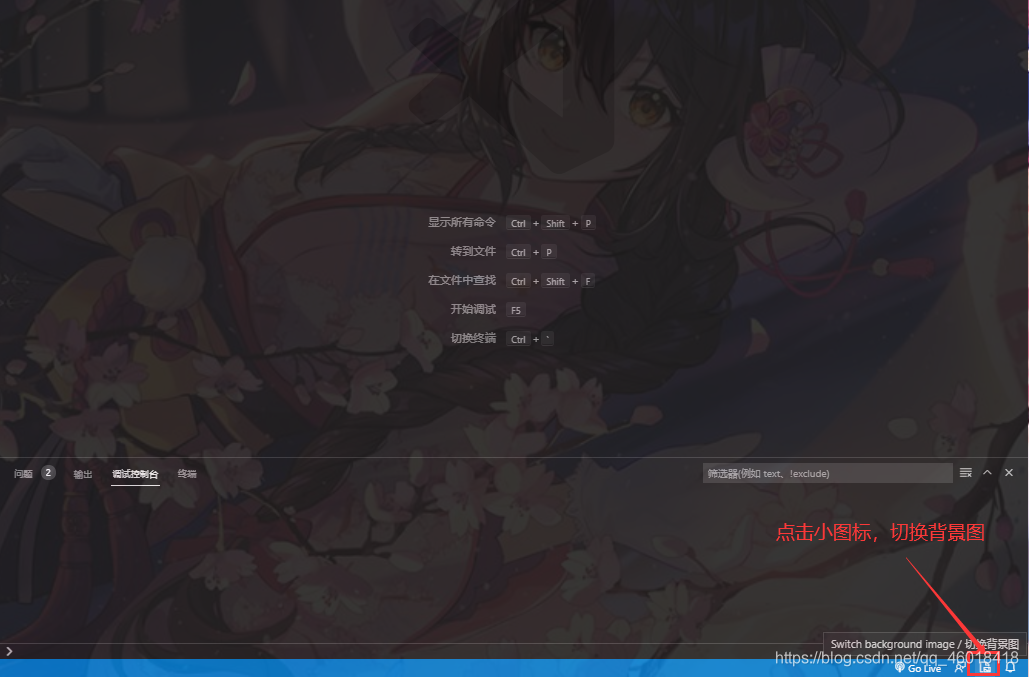
Task: Open notifications via the bell icon
Action: point(1010,667)
